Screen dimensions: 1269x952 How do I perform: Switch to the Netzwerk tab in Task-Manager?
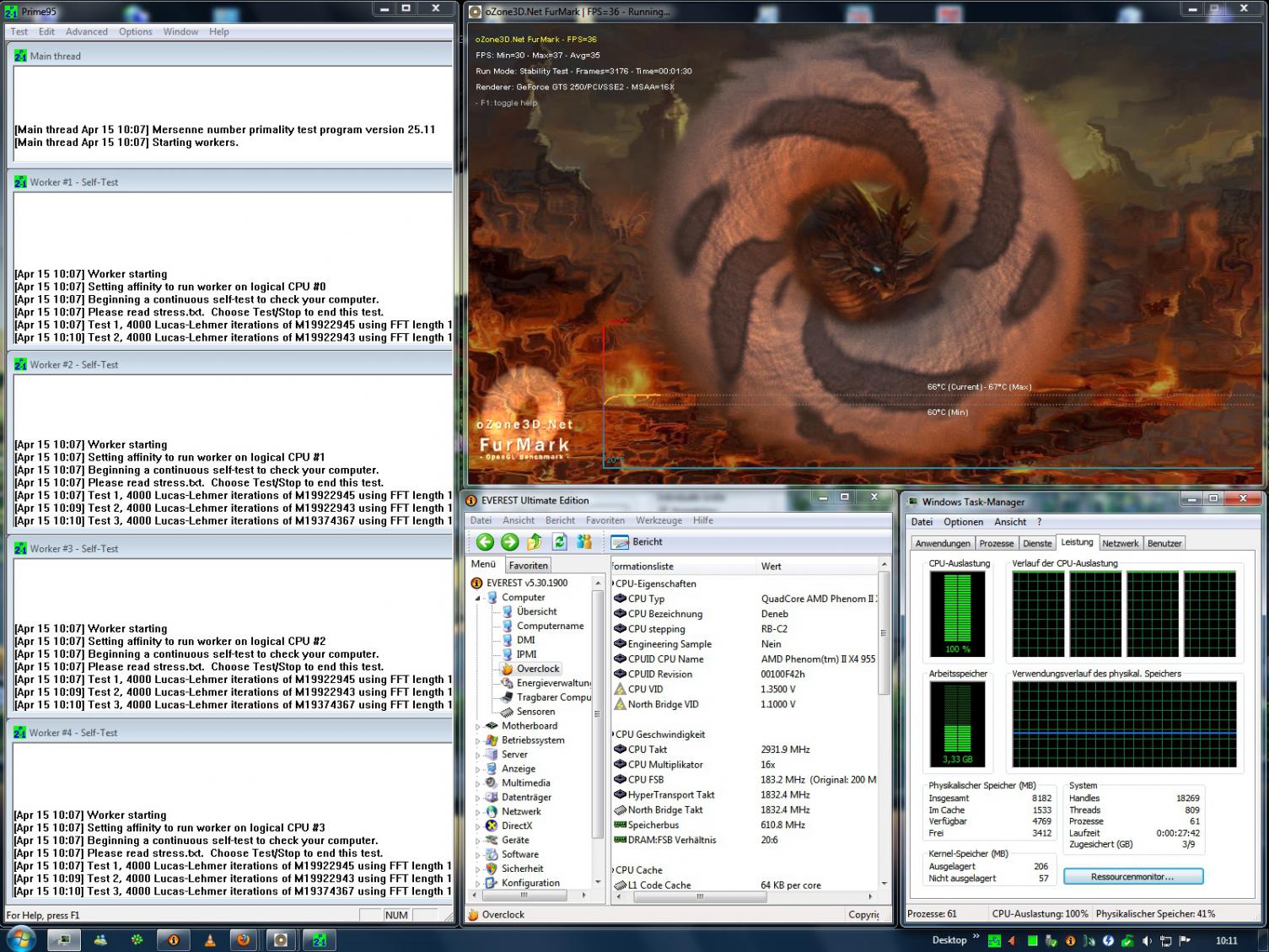tap(1120, 544)
